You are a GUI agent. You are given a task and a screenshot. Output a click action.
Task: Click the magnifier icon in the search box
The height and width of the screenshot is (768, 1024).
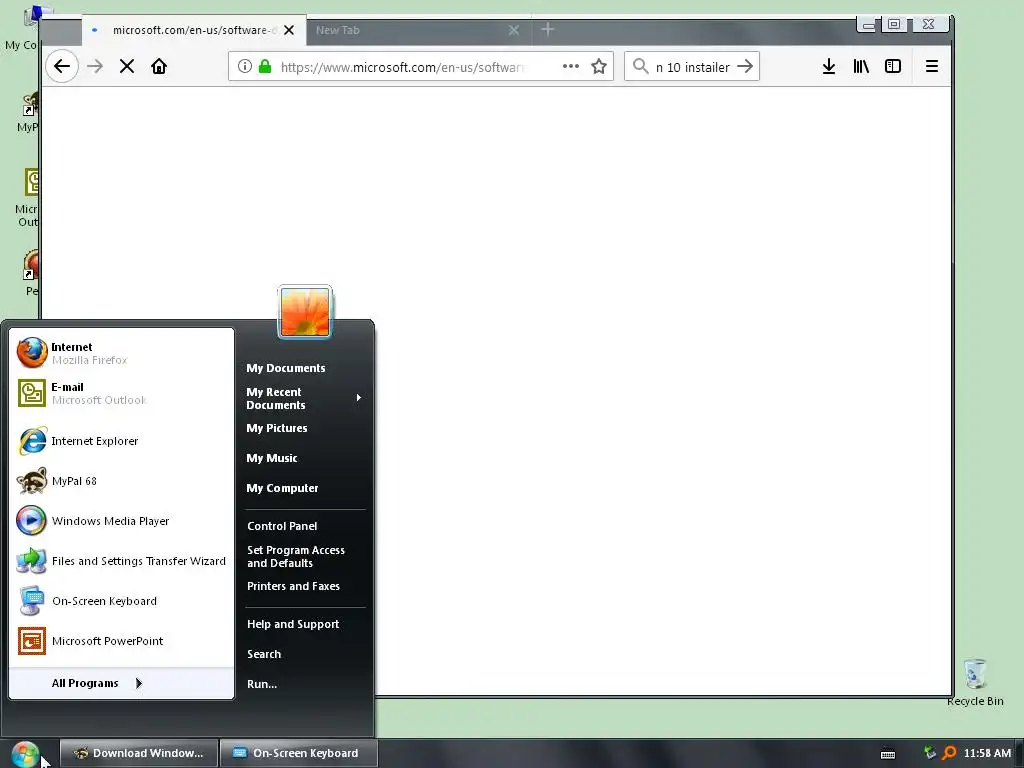(641, 66)
